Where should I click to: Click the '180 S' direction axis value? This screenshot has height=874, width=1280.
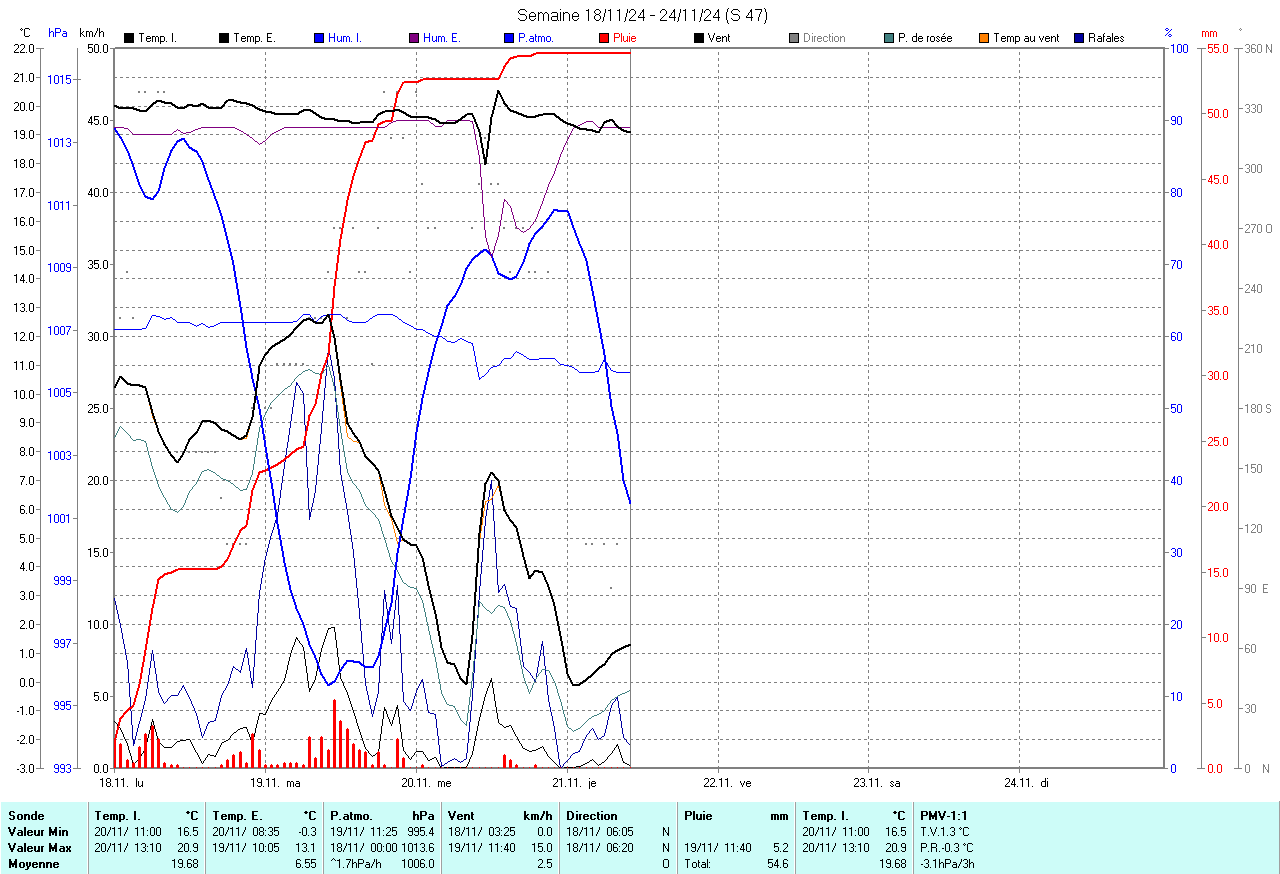pyautogui.click(x=1256, y=408)
